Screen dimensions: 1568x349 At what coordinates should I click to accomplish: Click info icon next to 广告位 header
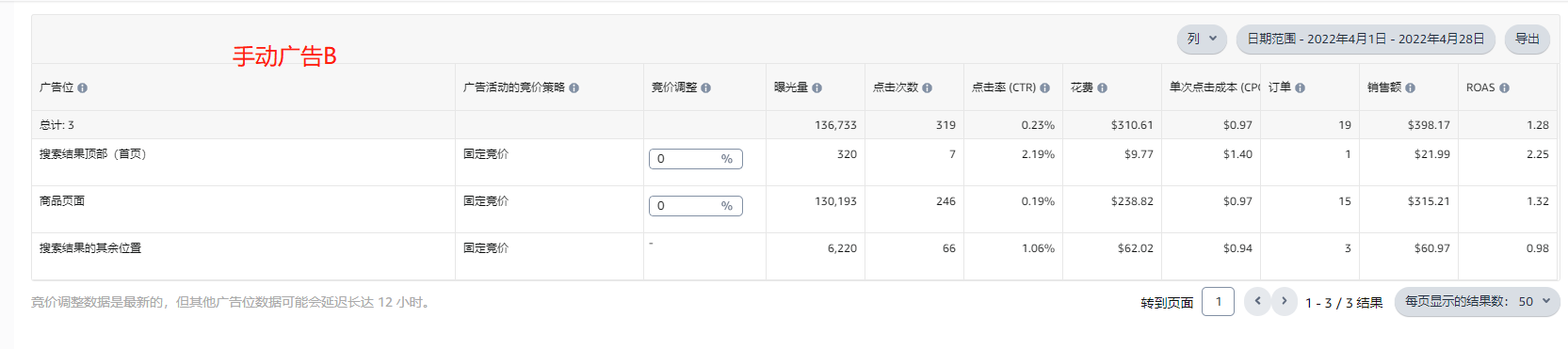[x=83, y=87]
